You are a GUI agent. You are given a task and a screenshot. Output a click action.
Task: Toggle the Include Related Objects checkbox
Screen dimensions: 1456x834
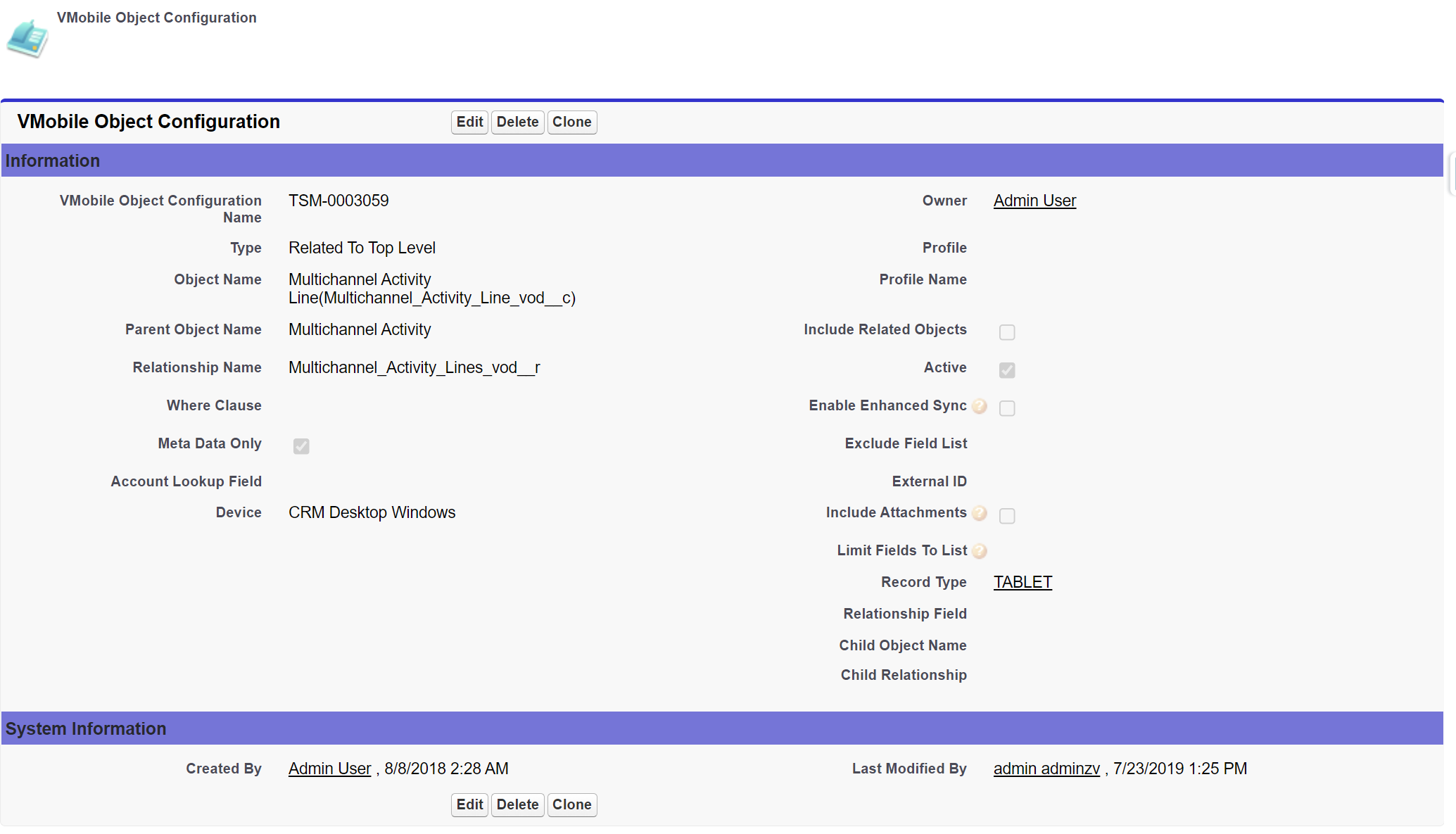[1007, 332]
